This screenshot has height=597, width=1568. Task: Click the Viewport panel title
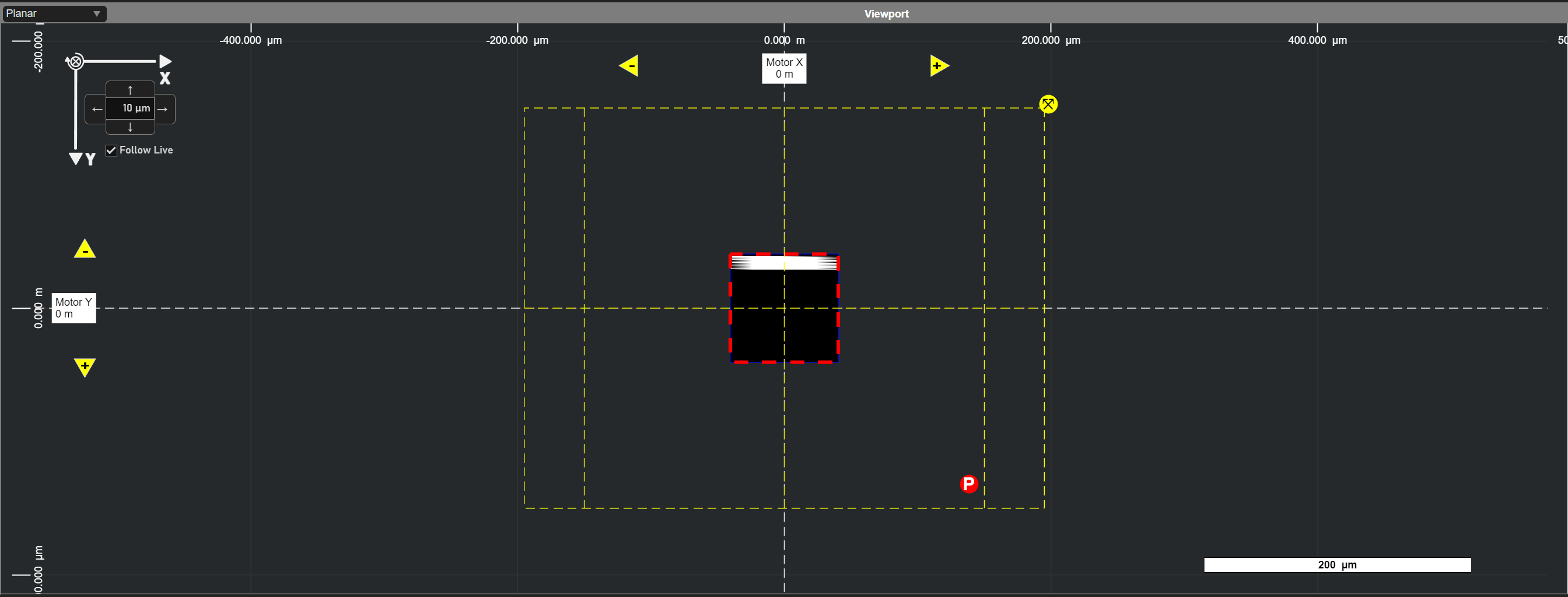coord(885,13)
